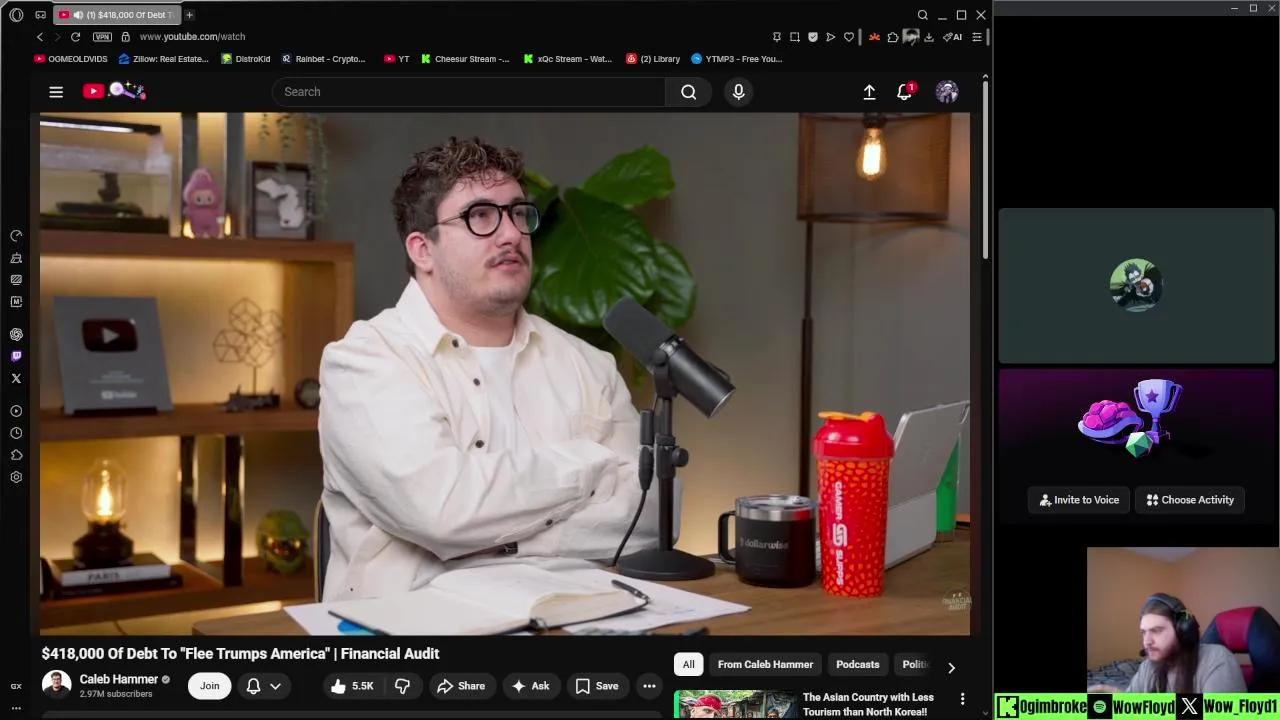Open sidebar Extensions cube icon

point(16,455)
